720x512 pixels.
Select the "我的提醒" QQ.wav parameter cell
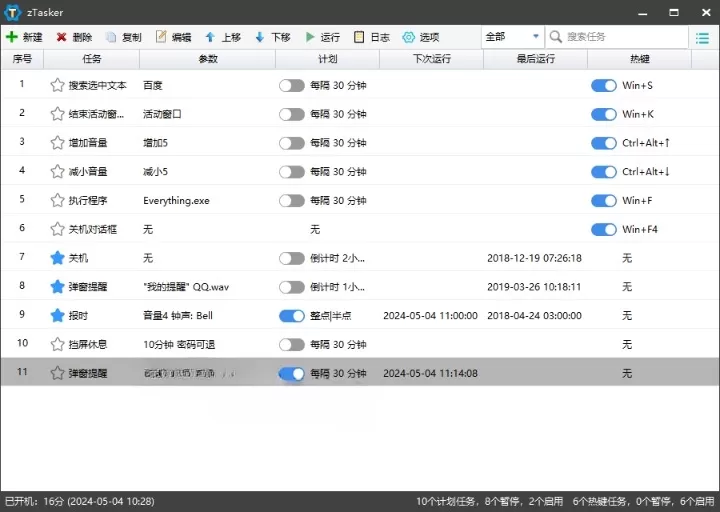pos(186,287)
